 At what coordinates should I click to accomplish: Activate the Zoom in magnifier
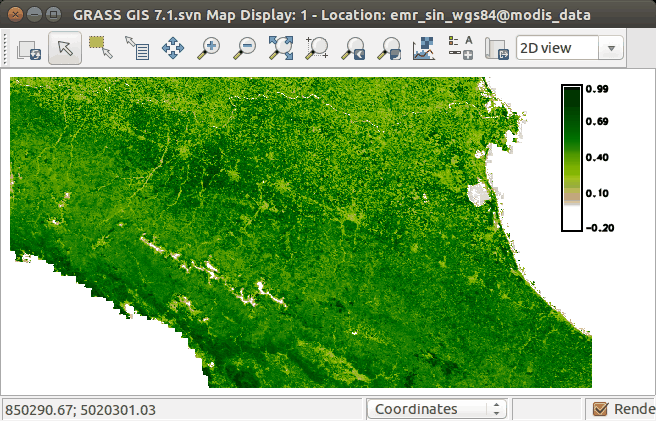tap(208, 47)
